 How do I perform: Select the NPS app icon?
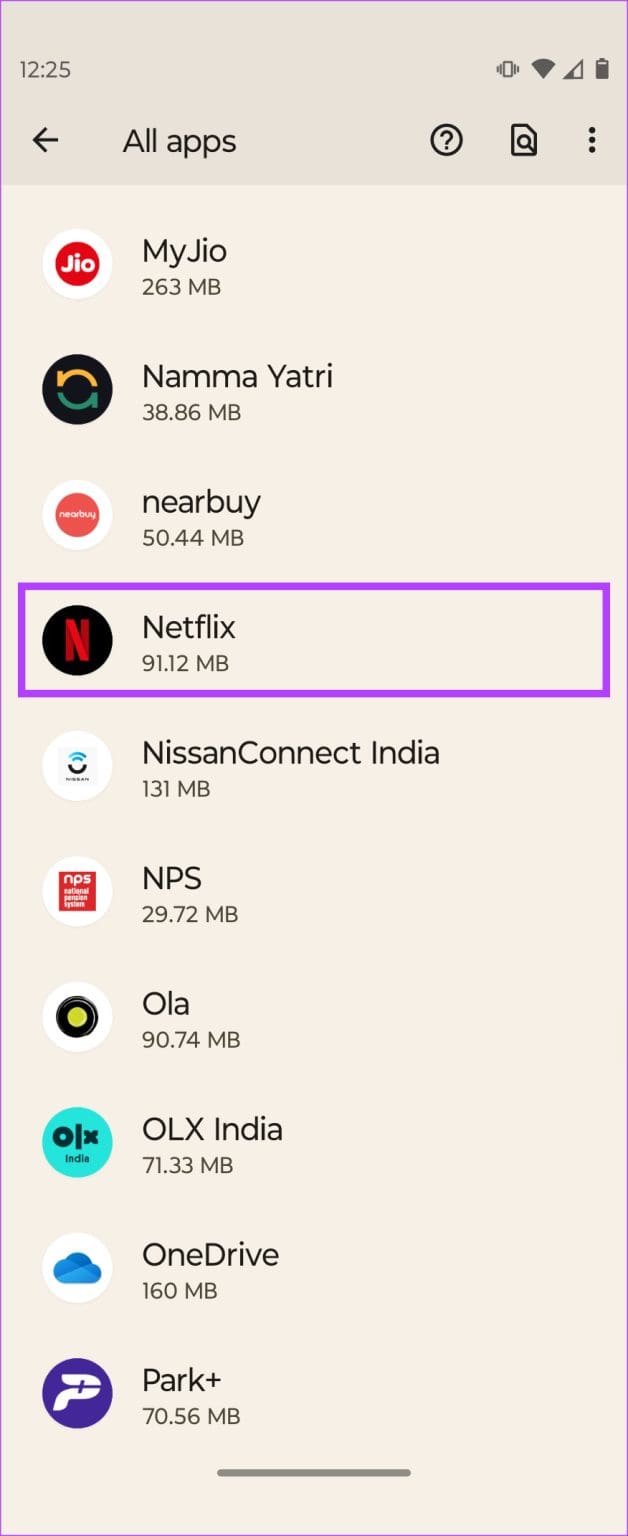(x=77, y=891)
